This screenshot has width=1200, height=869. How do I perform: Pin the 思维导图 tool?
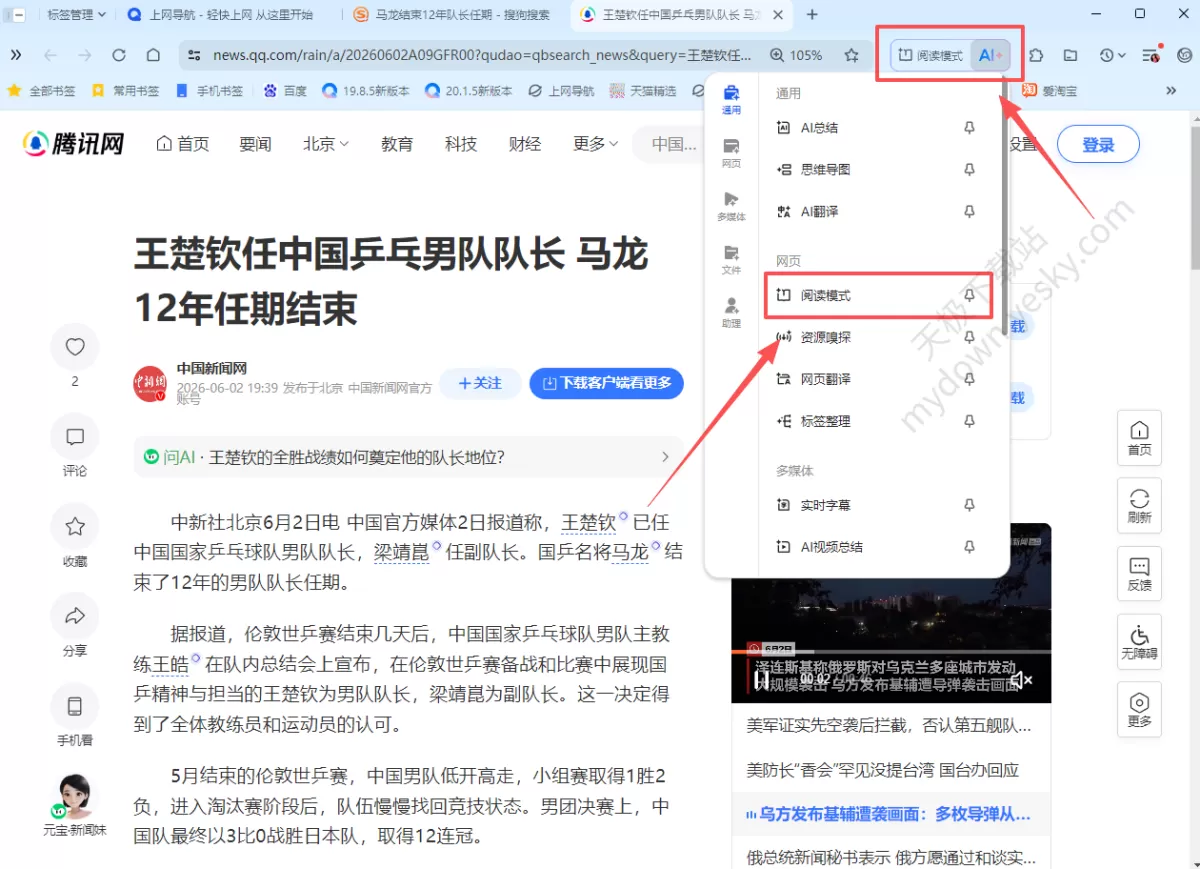[969, 170]
